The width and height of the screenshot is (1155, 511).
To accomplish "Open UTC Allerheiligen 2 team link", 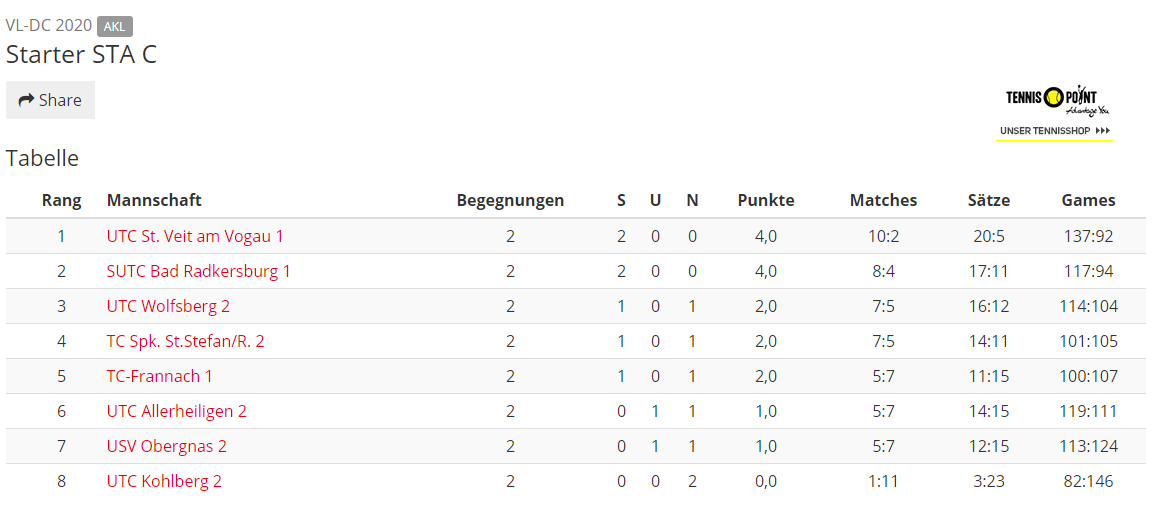I will tap(177, 411).
